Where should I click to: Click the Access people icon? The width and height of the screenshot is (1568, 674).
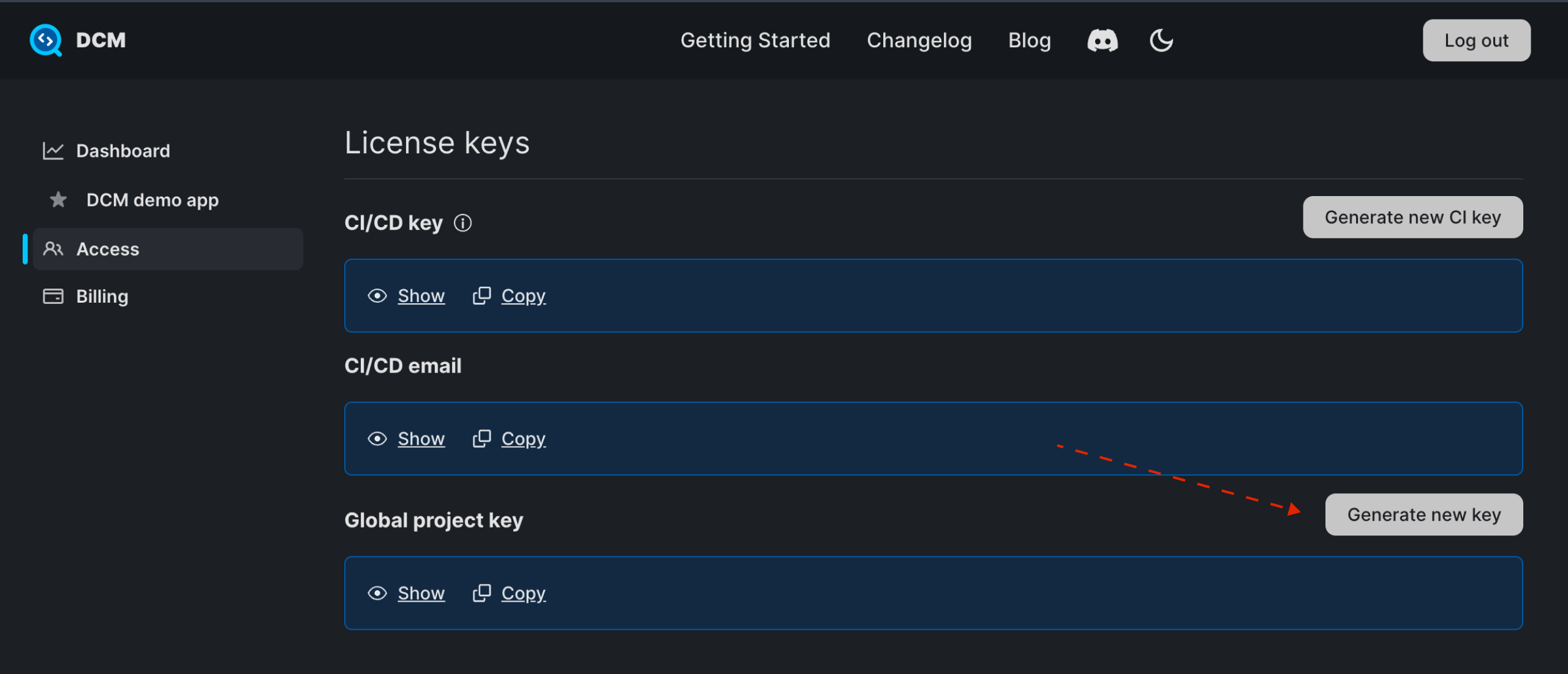(54, 249)
